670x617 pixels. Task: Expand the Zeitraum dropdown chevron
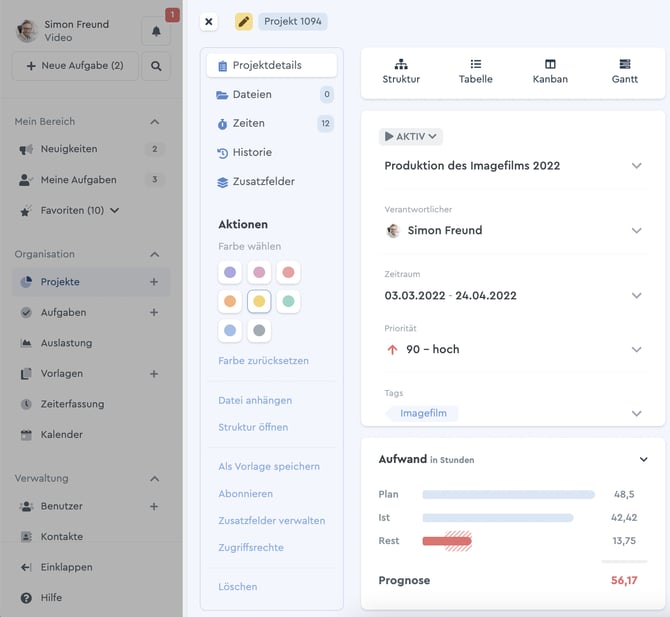(637, 296)
